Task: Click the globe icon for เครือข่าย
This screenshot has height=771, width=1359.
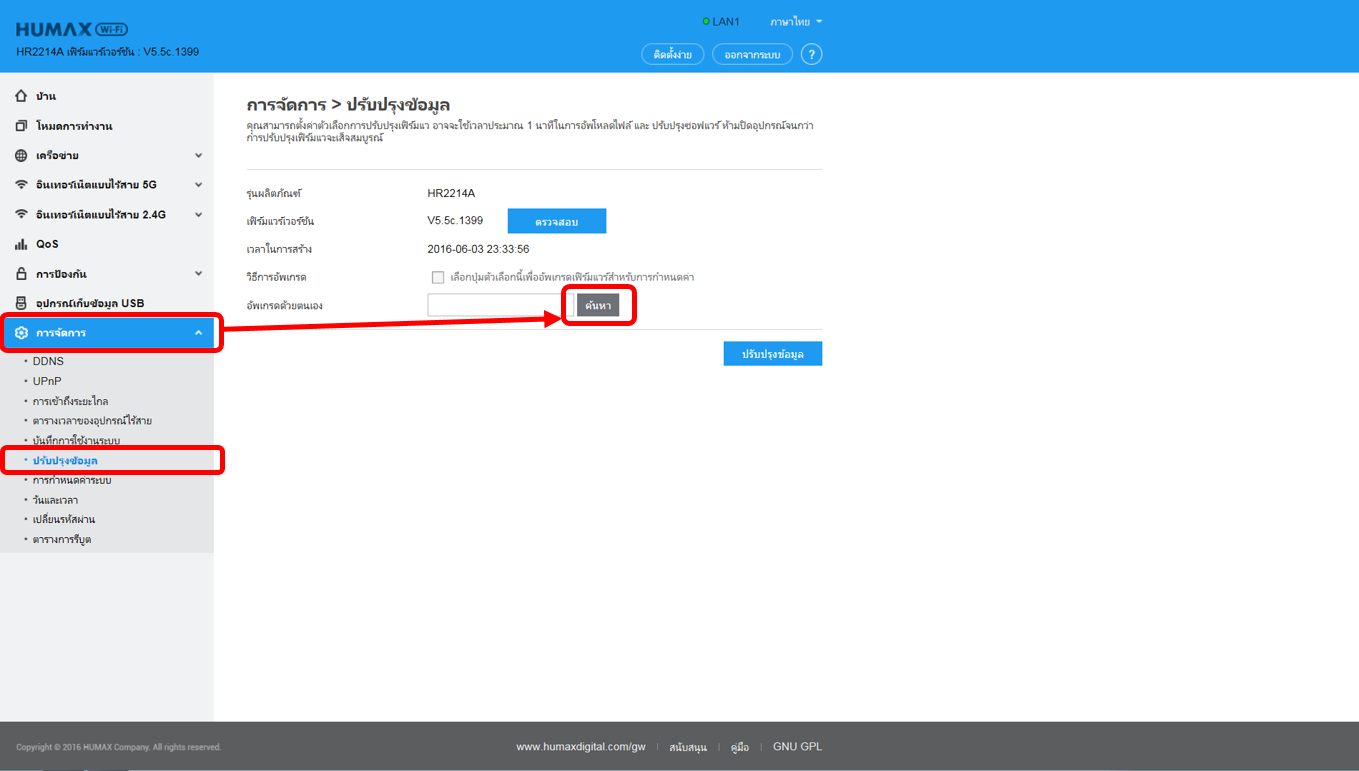Action: point(21,155)
